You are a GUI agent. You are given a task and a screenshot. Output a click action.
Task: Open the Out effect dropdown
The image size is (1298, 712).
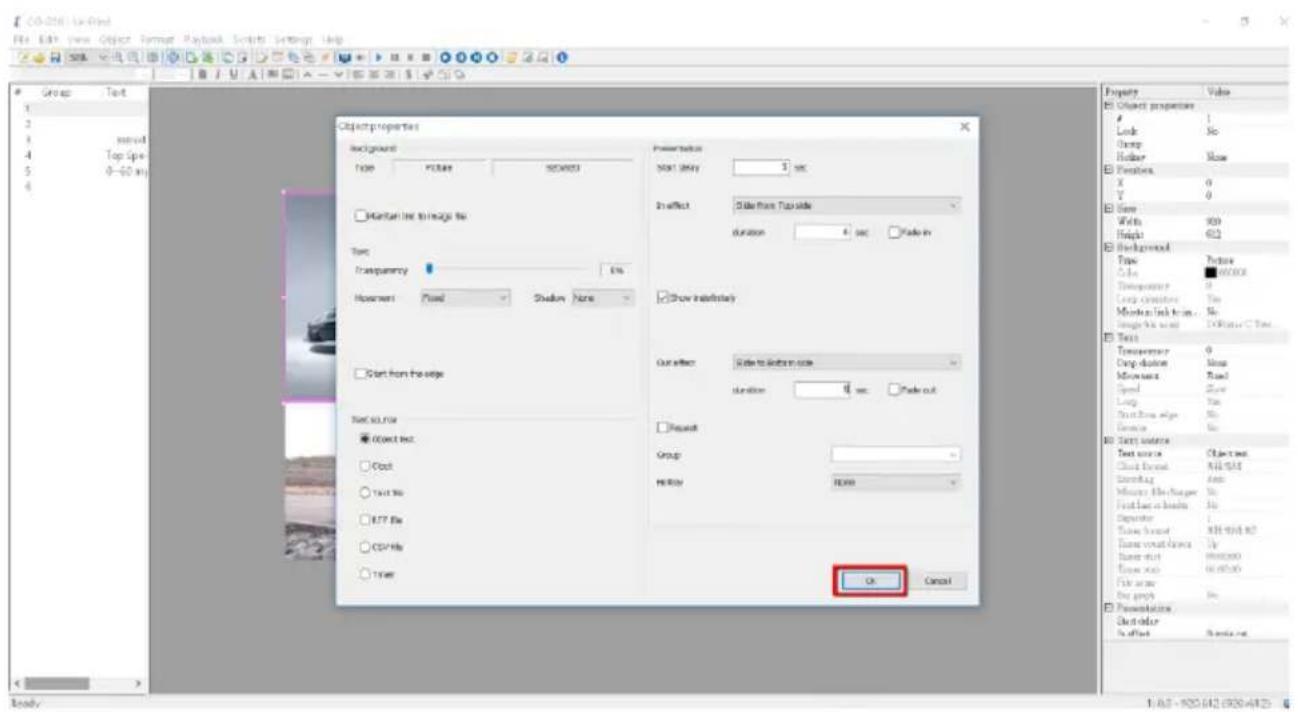(846, 363)
